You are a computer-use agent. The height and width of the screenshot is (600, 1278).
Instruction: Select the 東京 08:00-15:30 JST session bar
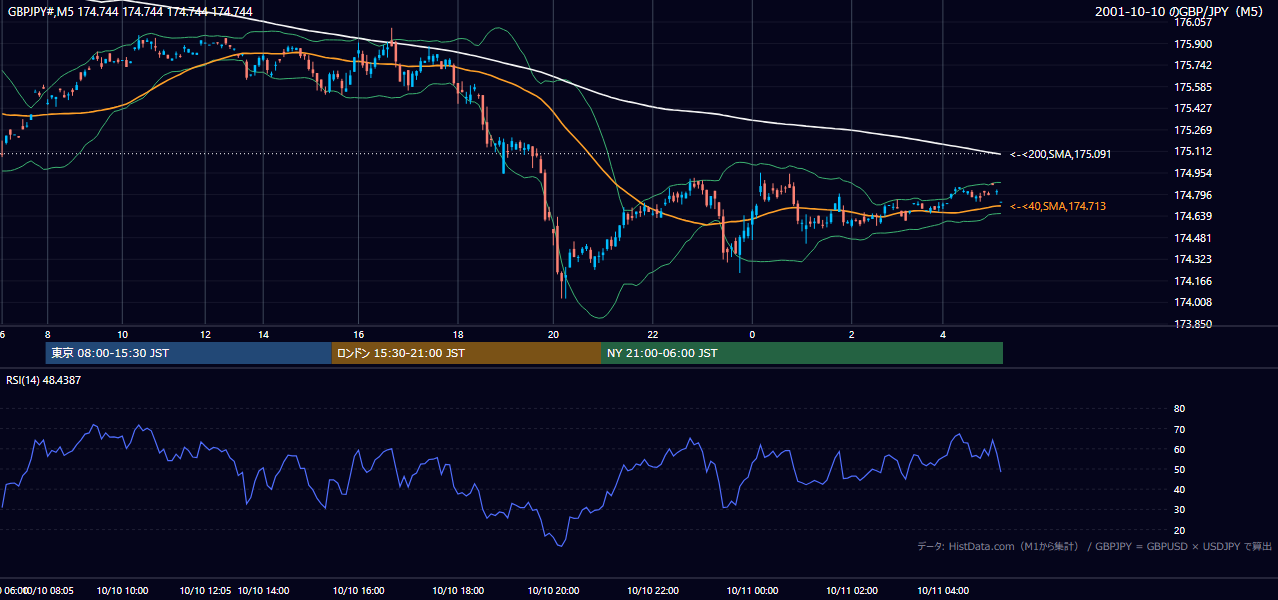point(189,353)
